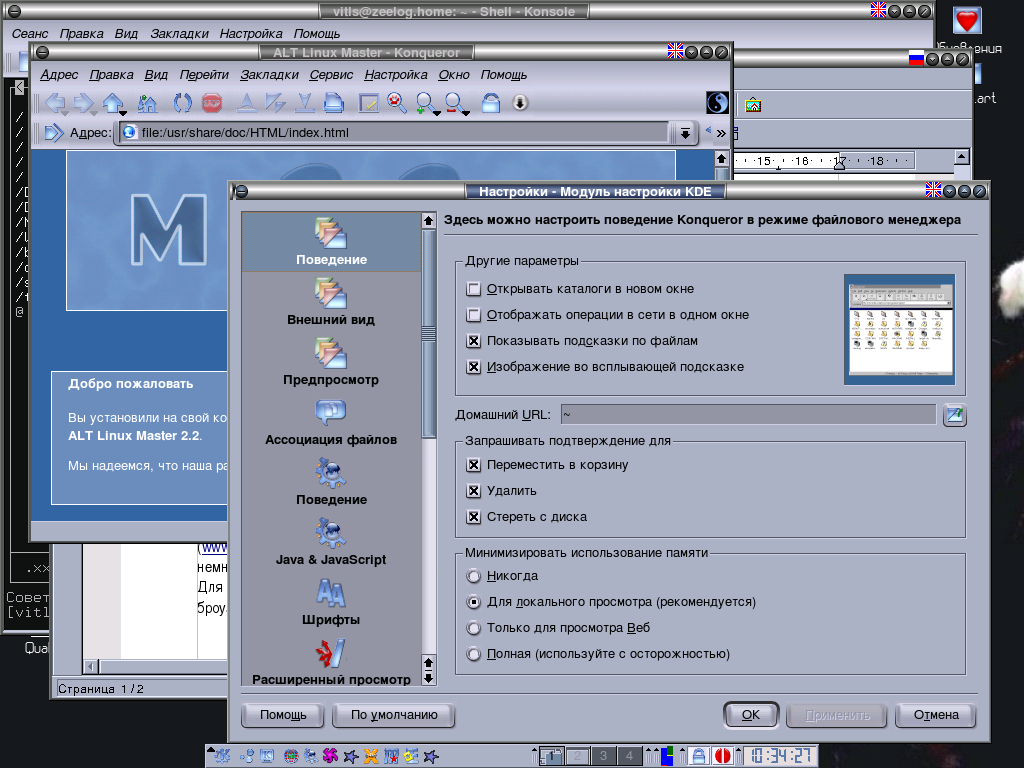
Task: Click Konqueror's Up arrow toolbar icon
Action: pyautogui.click(x=112, y=103)
